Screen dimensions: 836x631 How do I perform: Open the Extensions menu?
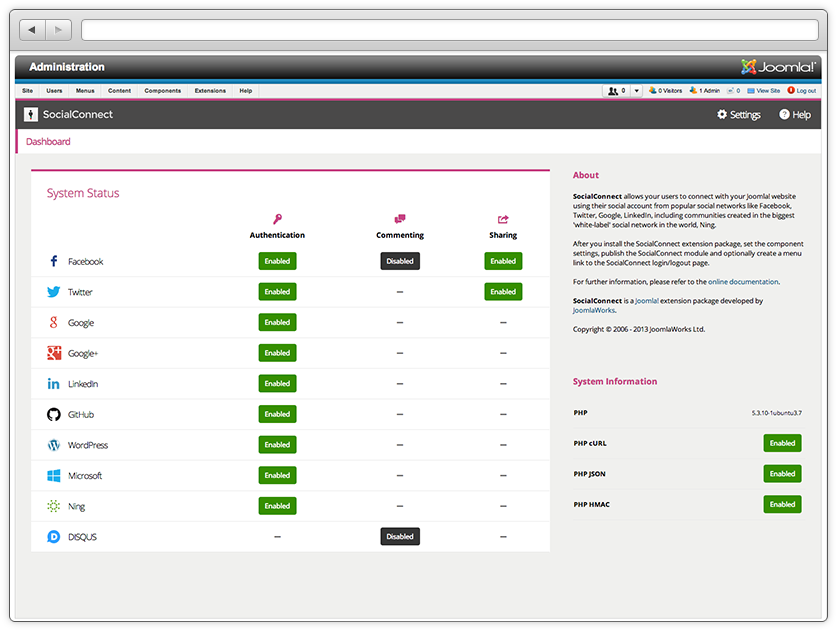point(210,91)
